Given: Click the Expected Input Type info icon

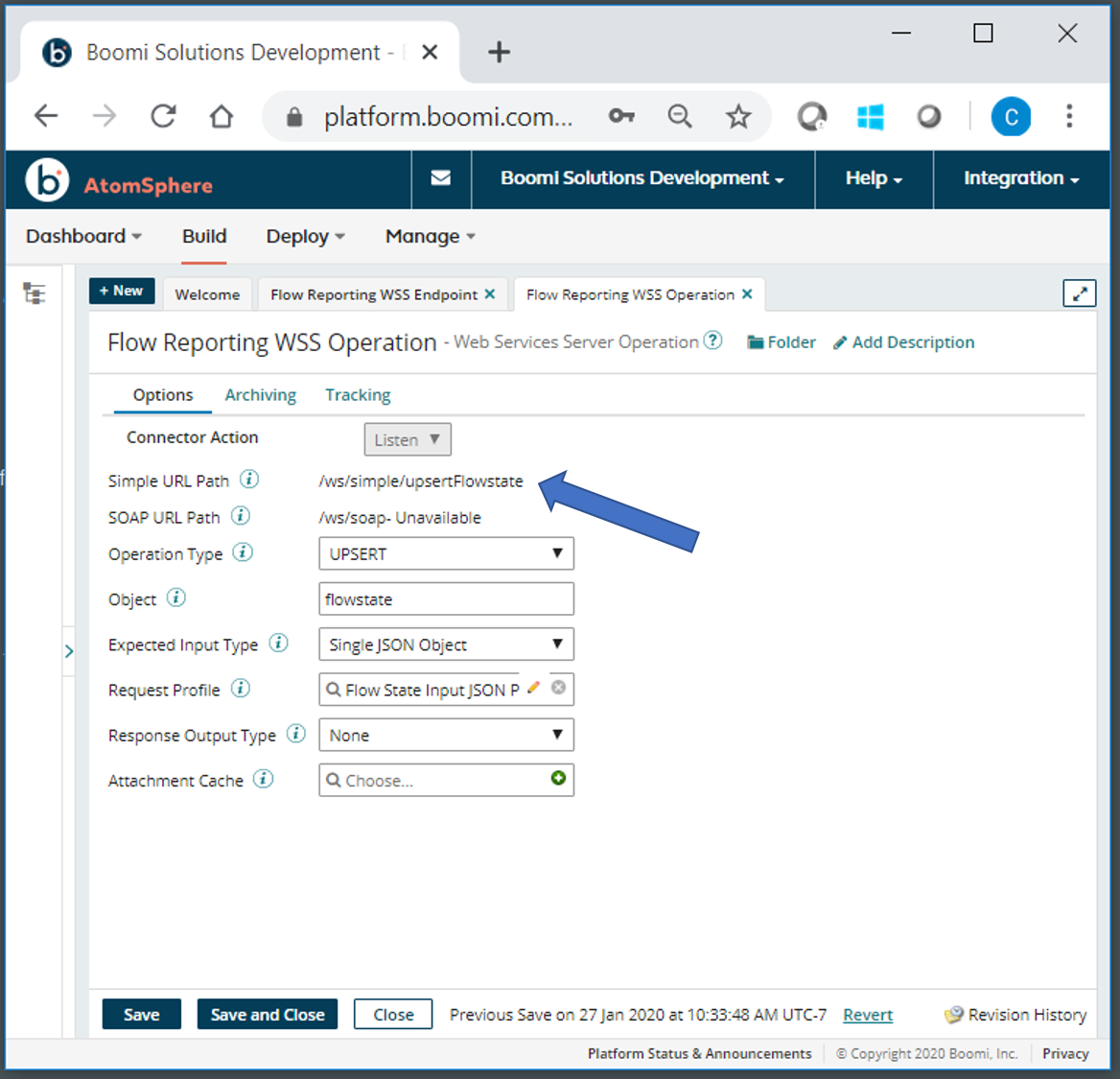Looking at the screenshot, I should click(x=278, y=644).
